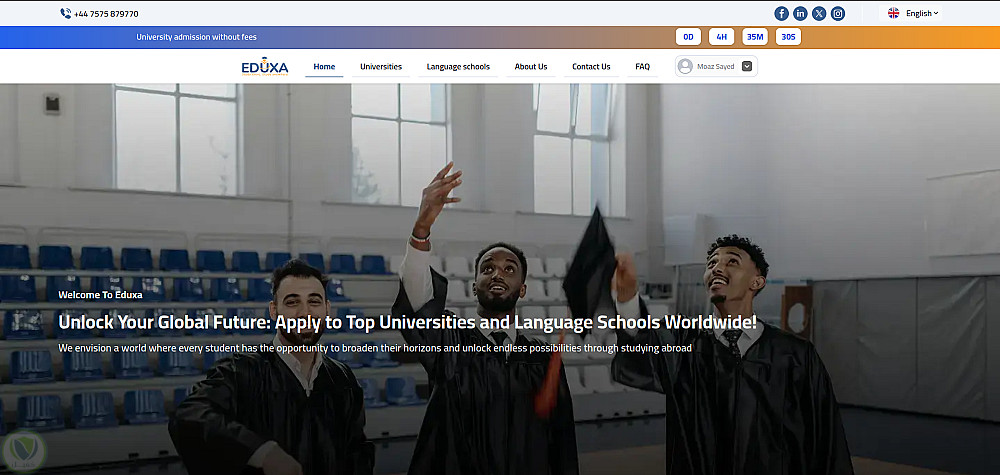Open the Facebook social icon
Image resolution: width=1000 pixels, height=475 pixels.
[x=781, y=13]
